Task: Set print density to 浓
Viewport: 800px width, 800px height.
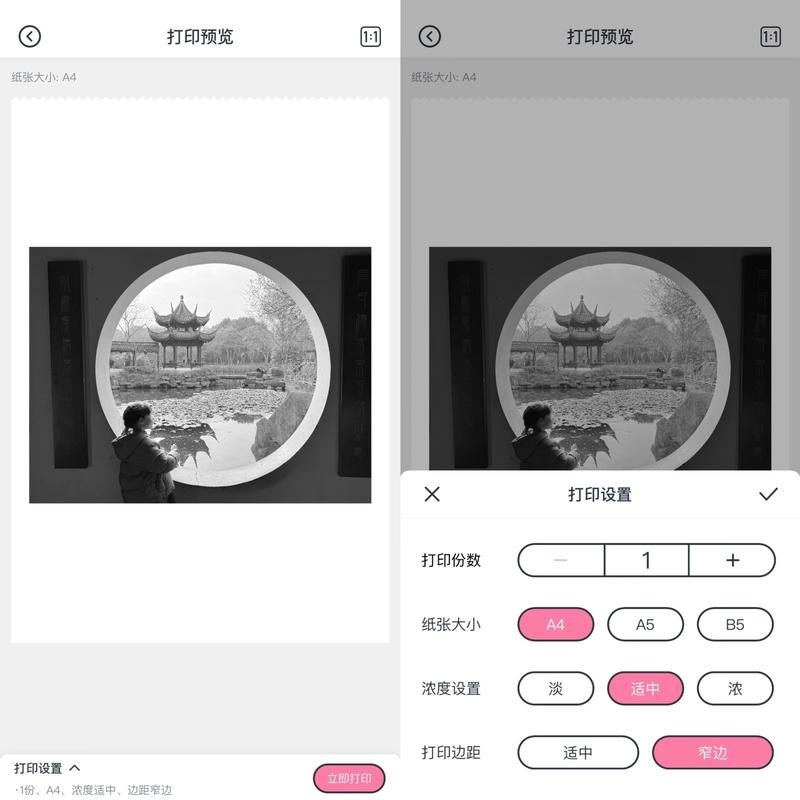Action: click(x=735, y=688)
